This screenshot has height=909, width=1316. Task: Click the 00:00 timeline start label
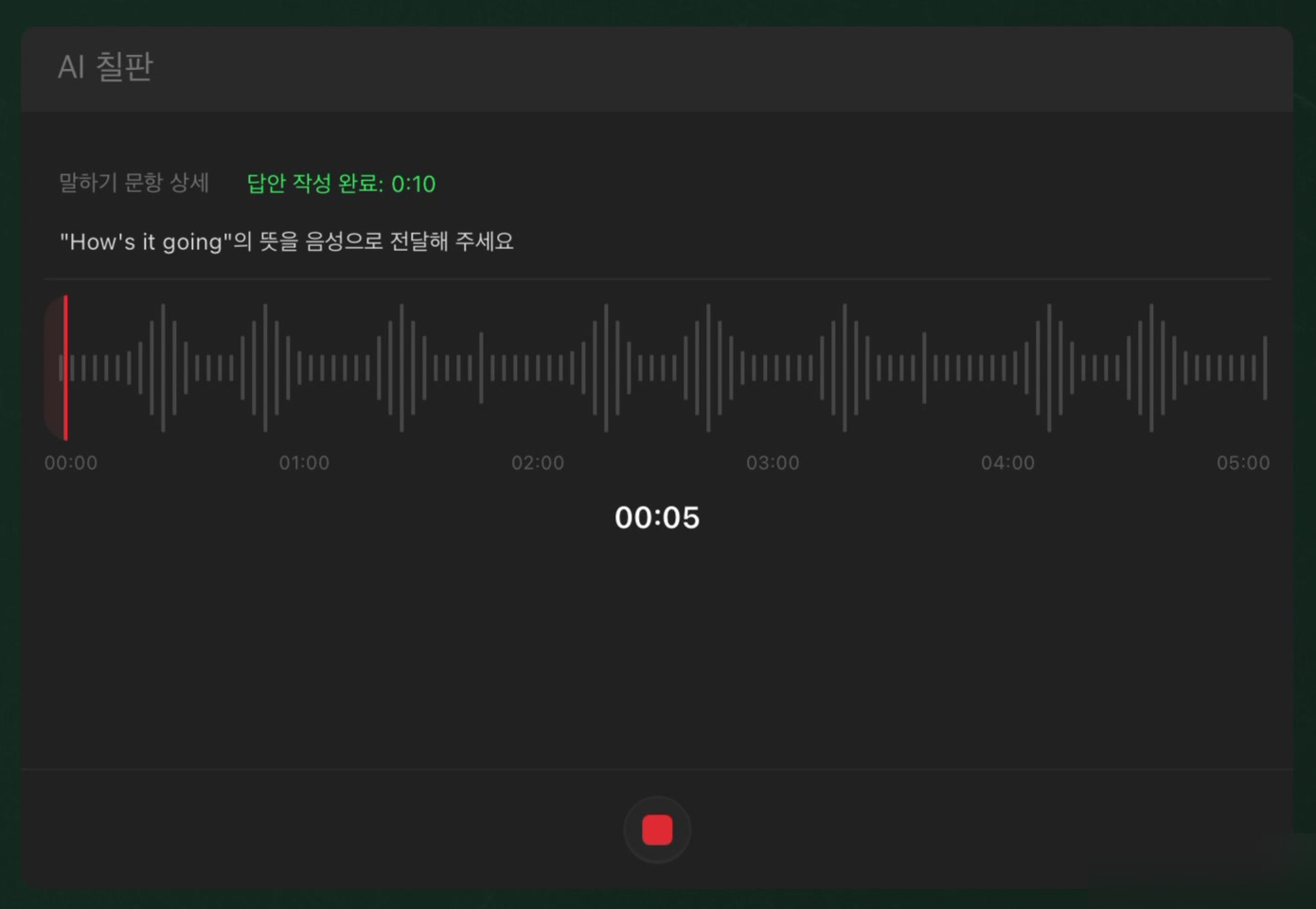[x=71, y=463]
